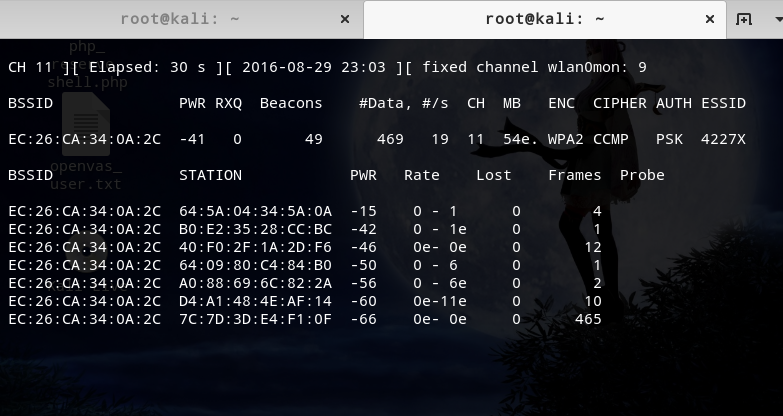This screenshot has width=783, height=416.
Task: Click the power value -15
Action: [364, 211]
